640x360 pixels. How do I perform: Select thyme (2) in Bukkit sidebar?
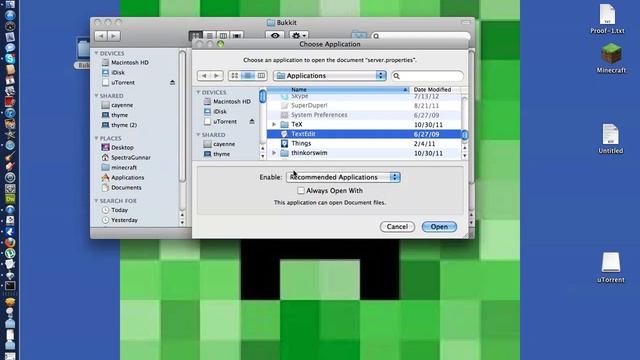[x=119, y=125]
